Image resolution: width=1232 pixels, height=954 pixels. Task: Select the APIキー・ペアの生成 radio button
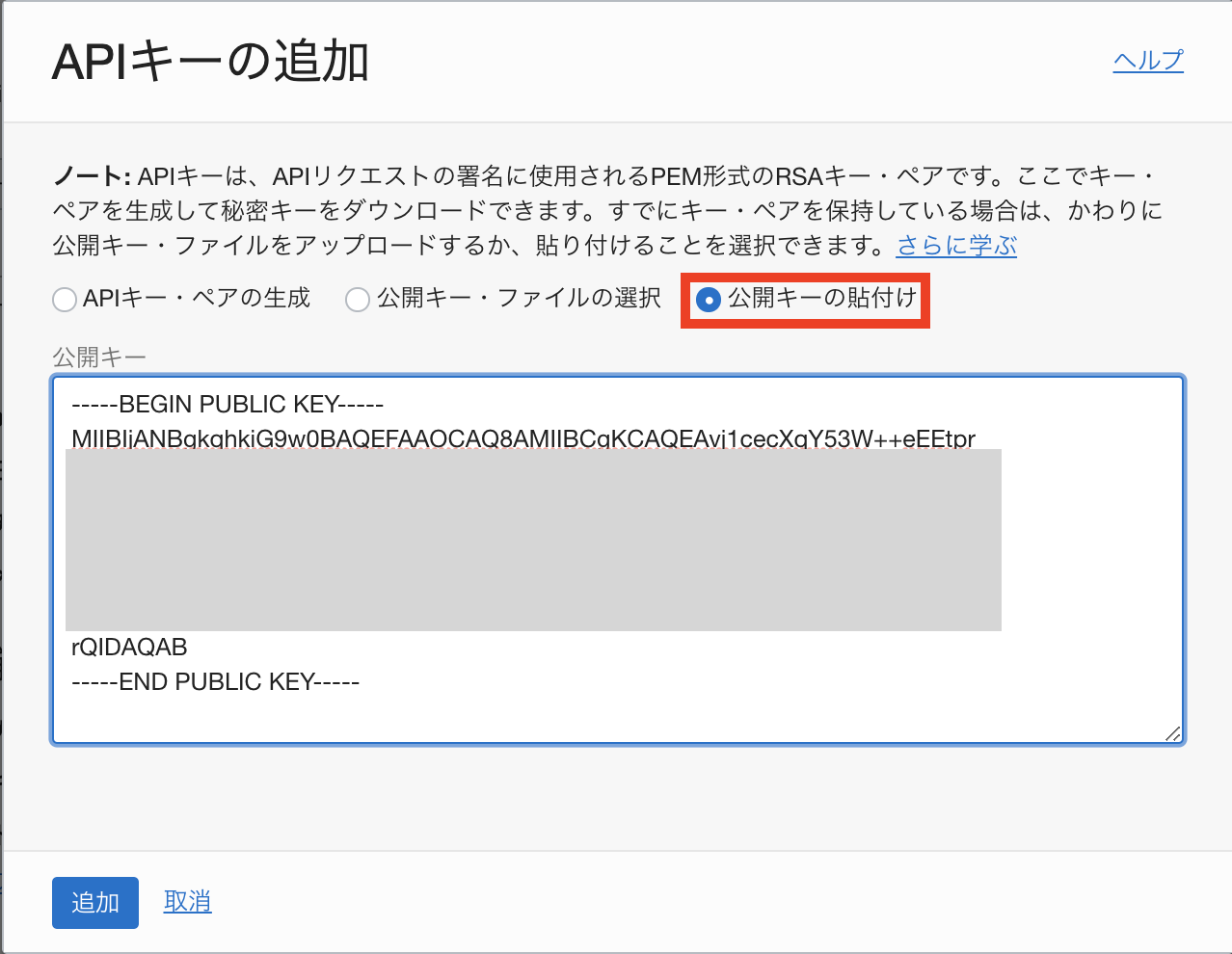[x=64, y=300]
